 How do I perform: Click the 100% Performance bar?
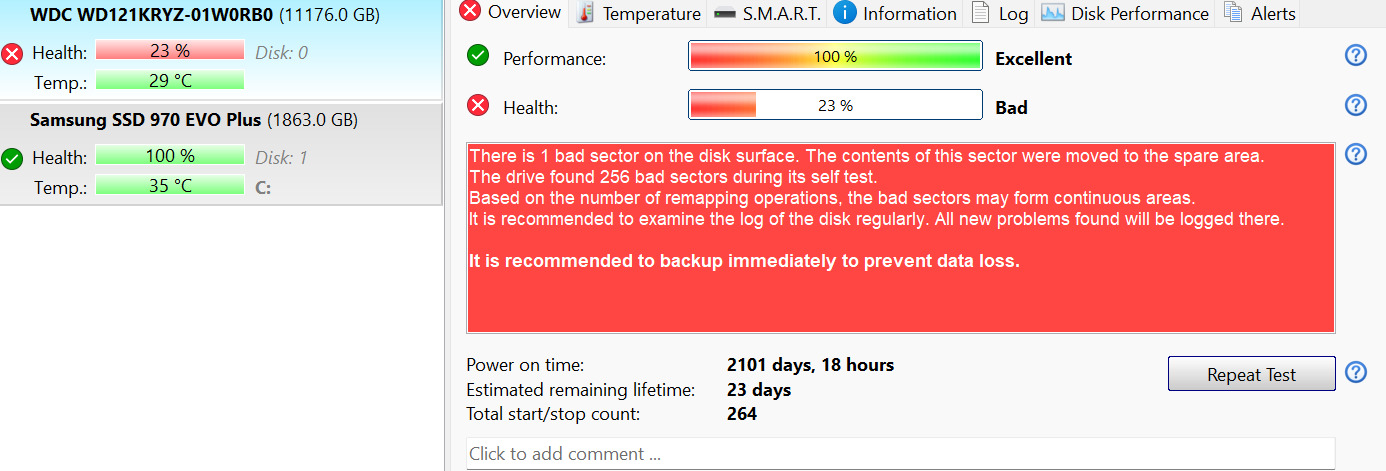[x=835, y=57]
